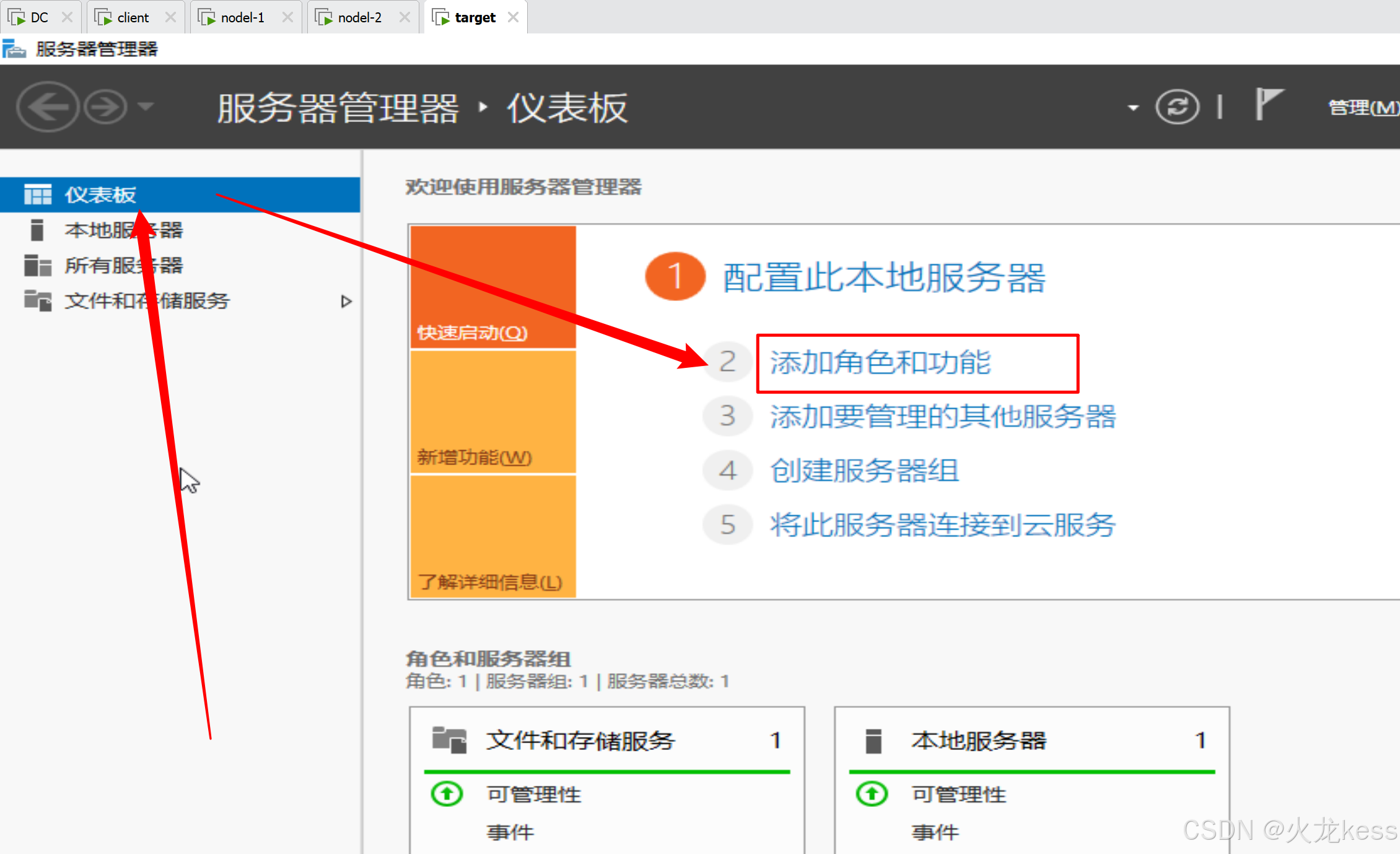Switch to the nodel-1 VM tab
This screenshot has width=1400, height=854.
point(242,17)
